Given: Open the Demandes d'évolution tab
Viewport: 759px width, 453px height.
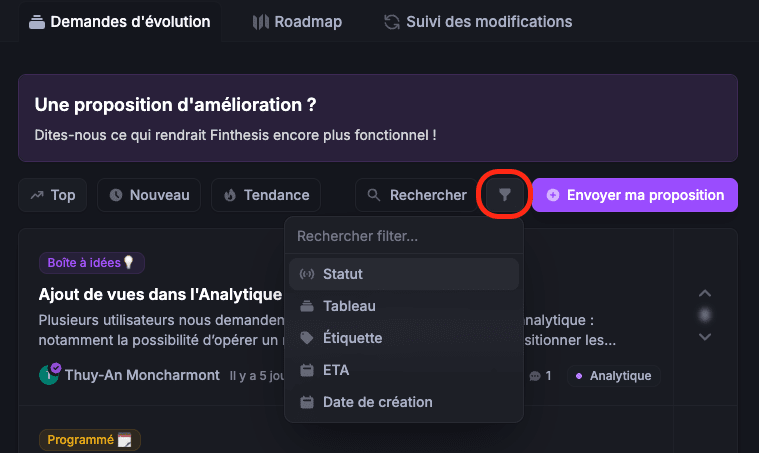Looking at the screenshot, I should click(120, 21).
